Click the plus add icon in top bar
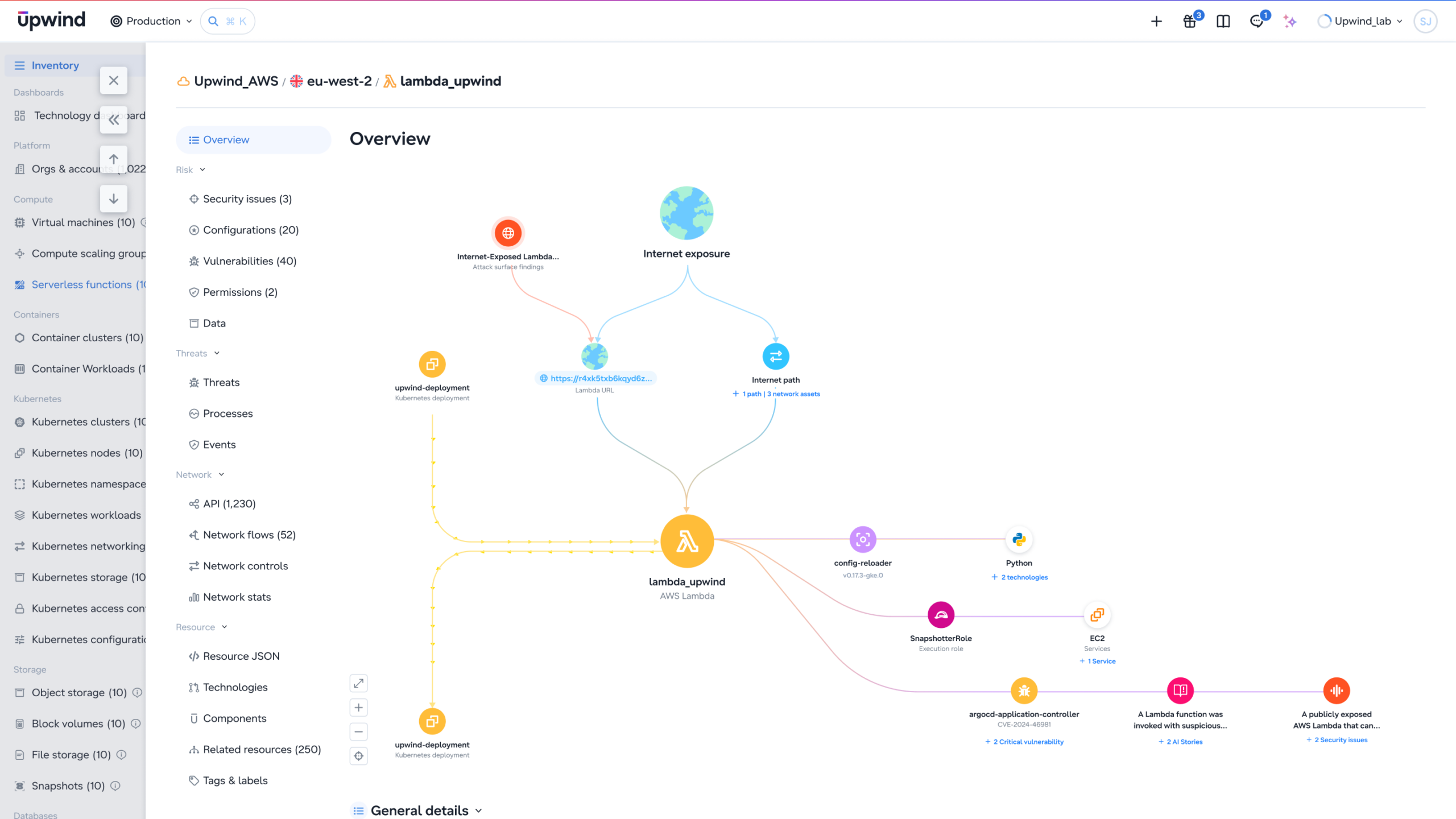Viewport: 1456px width, 819px height. (1156, 22)
